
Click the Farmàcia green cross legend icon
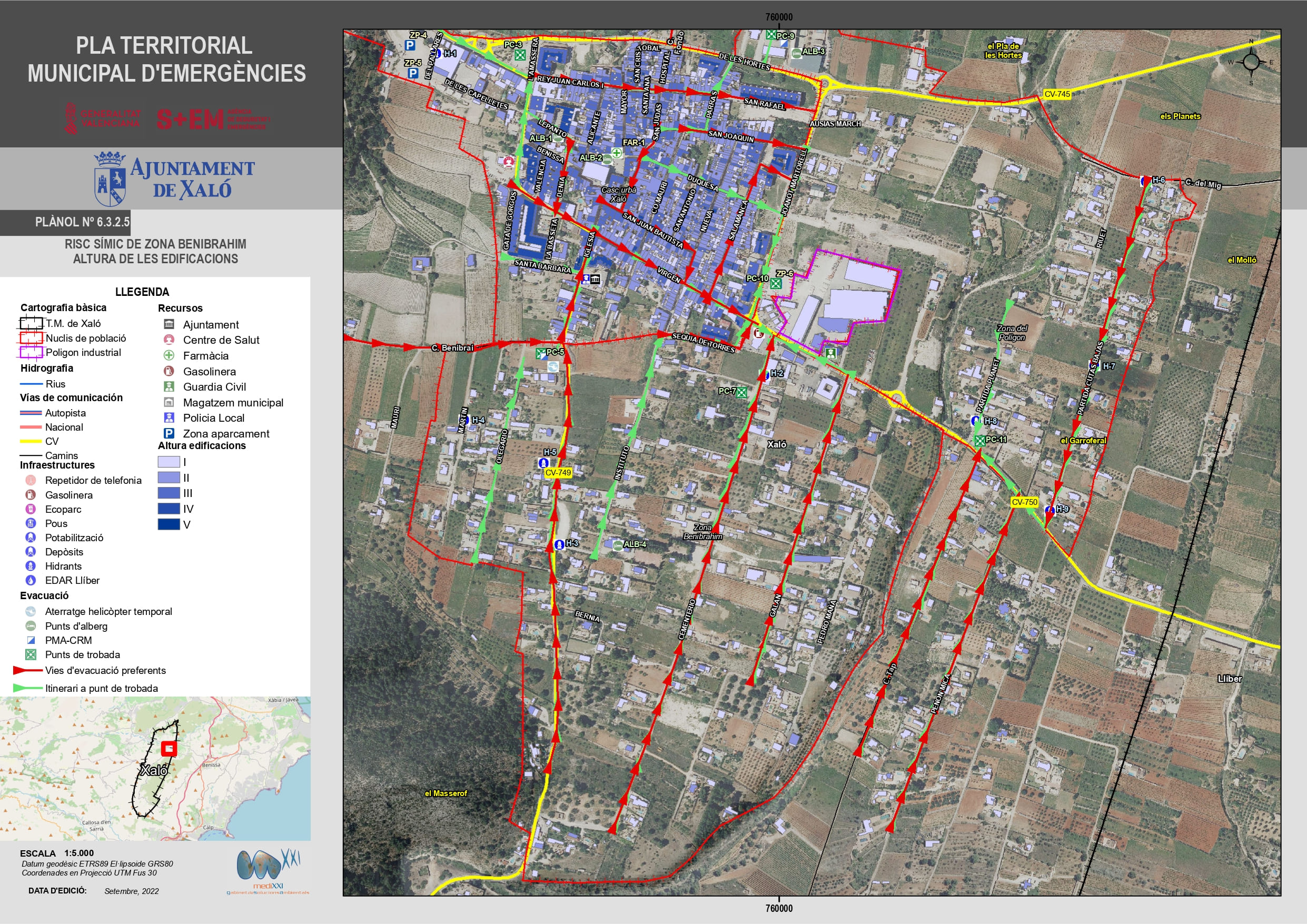tap(169, 355)
